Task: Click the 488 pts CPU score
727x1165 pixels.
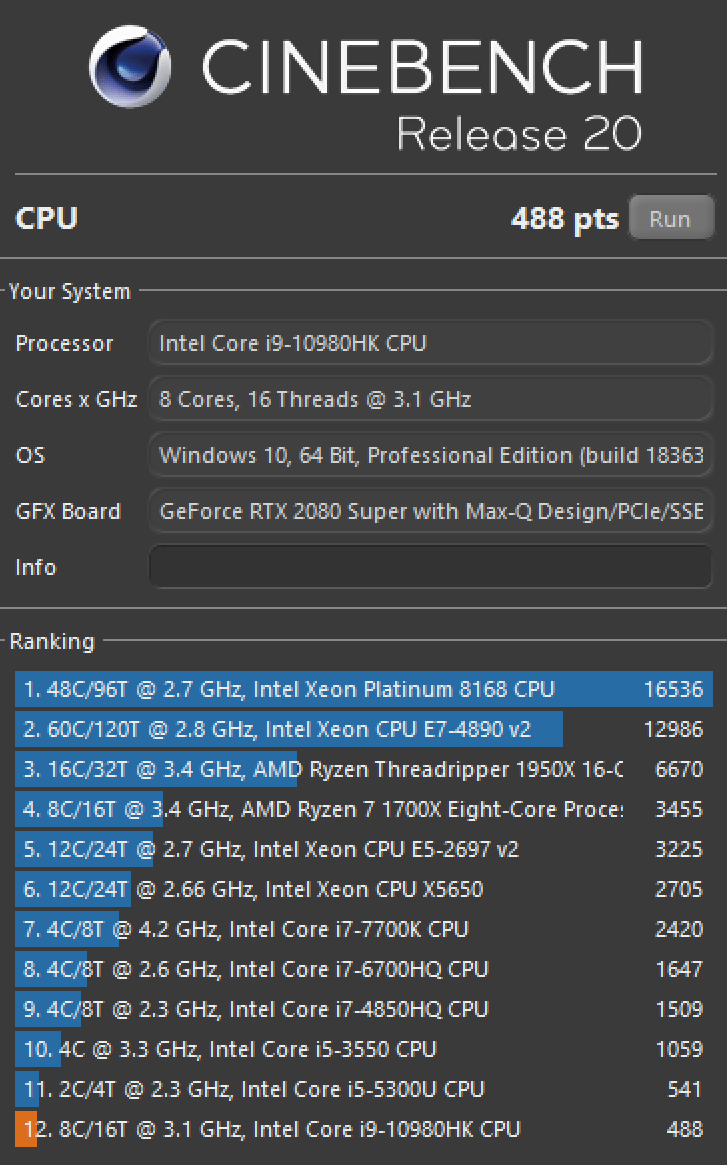Action: pyautogui.click(x=565, y=219)
